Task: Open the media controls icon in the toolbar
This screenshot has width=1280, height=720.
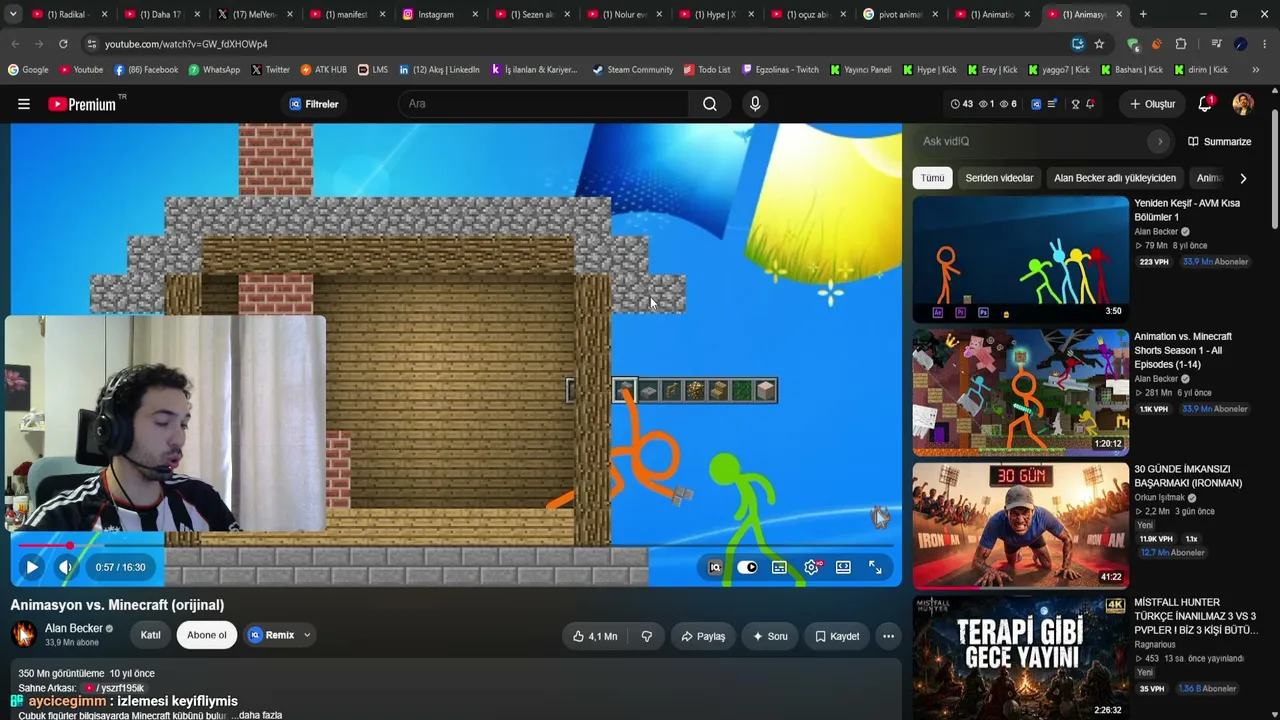Action: (x=1216, y=44)
